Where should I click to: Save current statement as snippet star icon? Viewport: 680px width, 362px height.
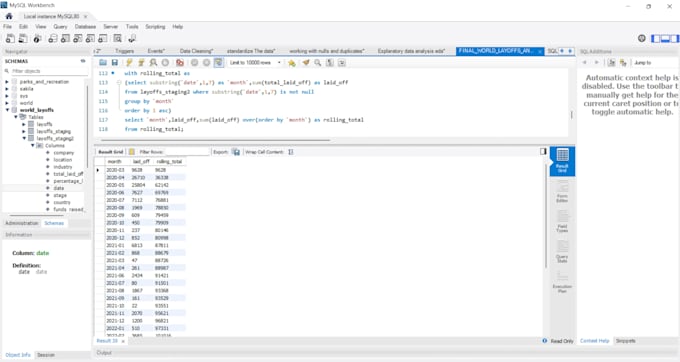point(292,63)
